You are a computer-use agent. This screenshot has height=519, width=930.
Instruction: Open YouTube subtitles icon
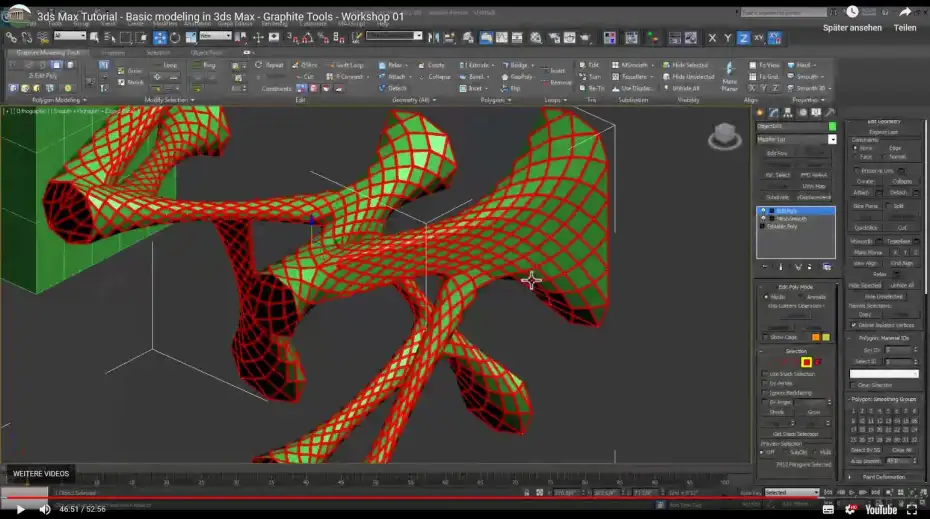click(829, 509)
